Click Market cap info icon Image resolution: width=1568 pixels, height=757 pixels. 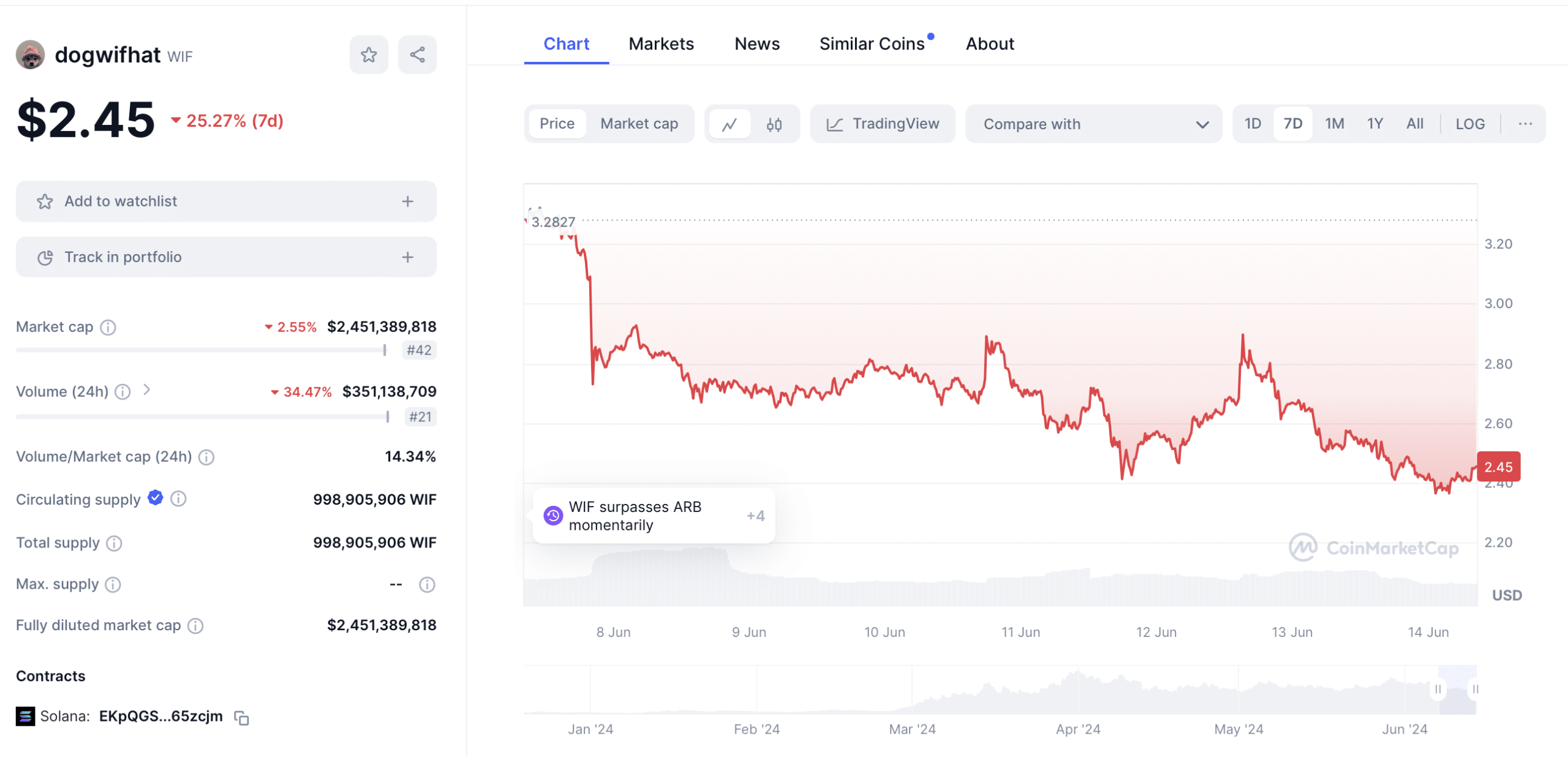[108, 328]
